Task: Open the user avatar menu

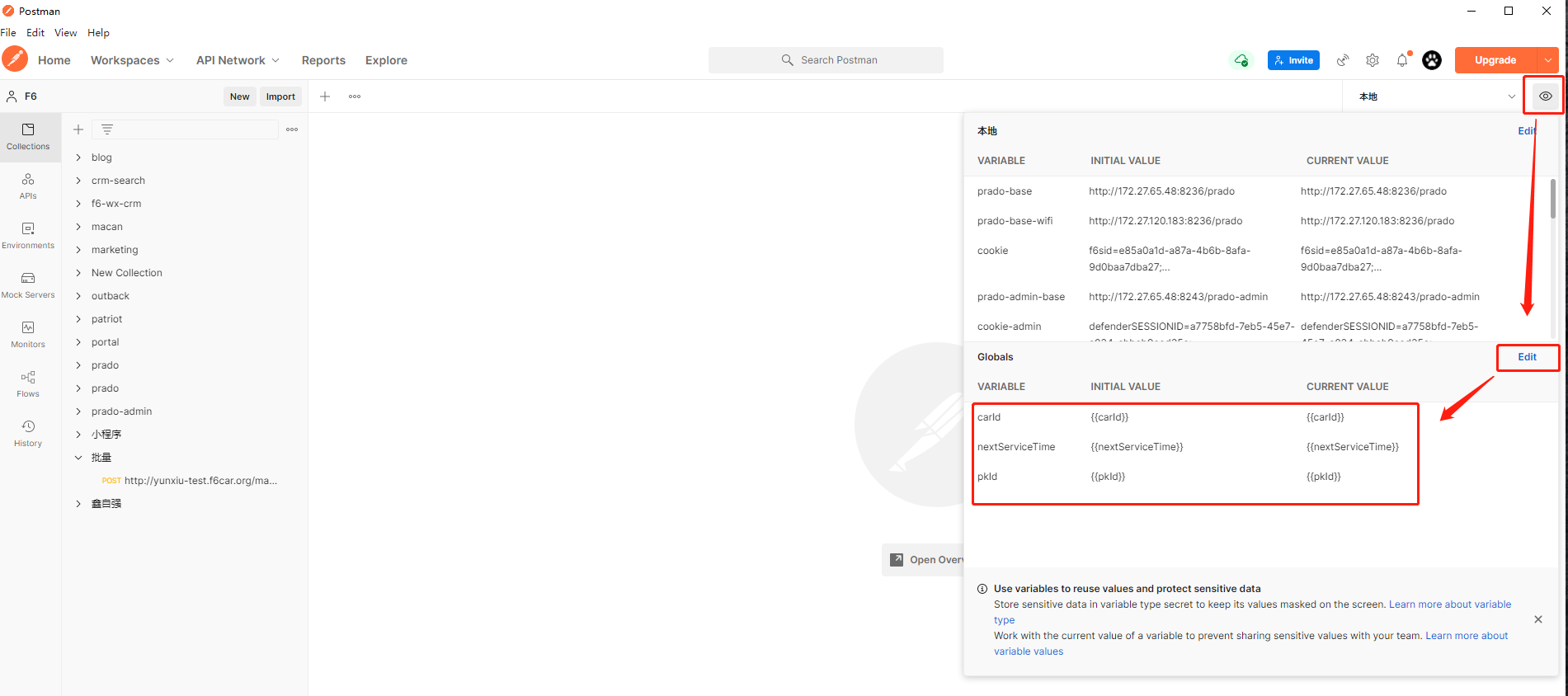Action: tap(1432, 60)
